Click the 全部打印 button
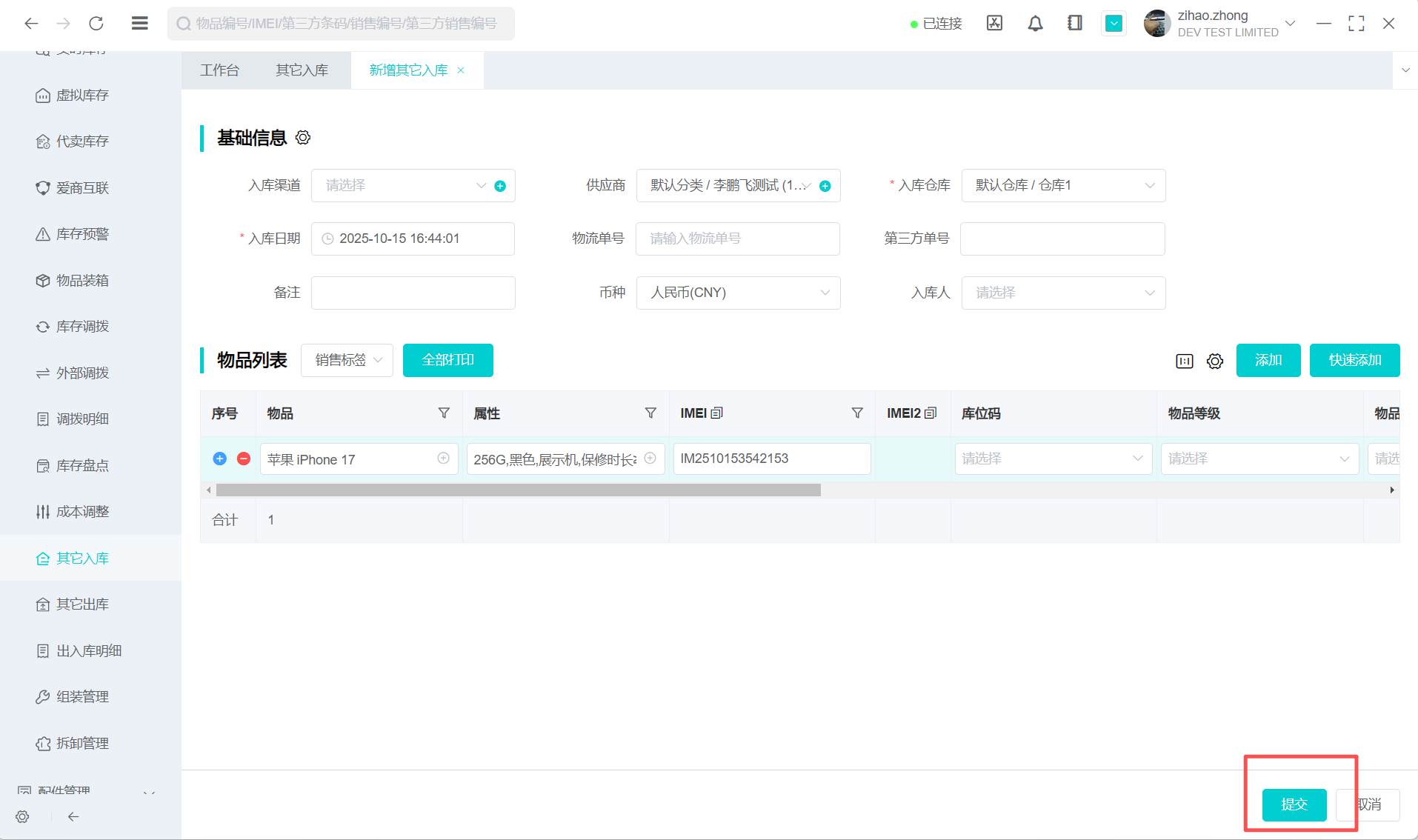Screen dimensions: 1418x840 tap(447, 360)
